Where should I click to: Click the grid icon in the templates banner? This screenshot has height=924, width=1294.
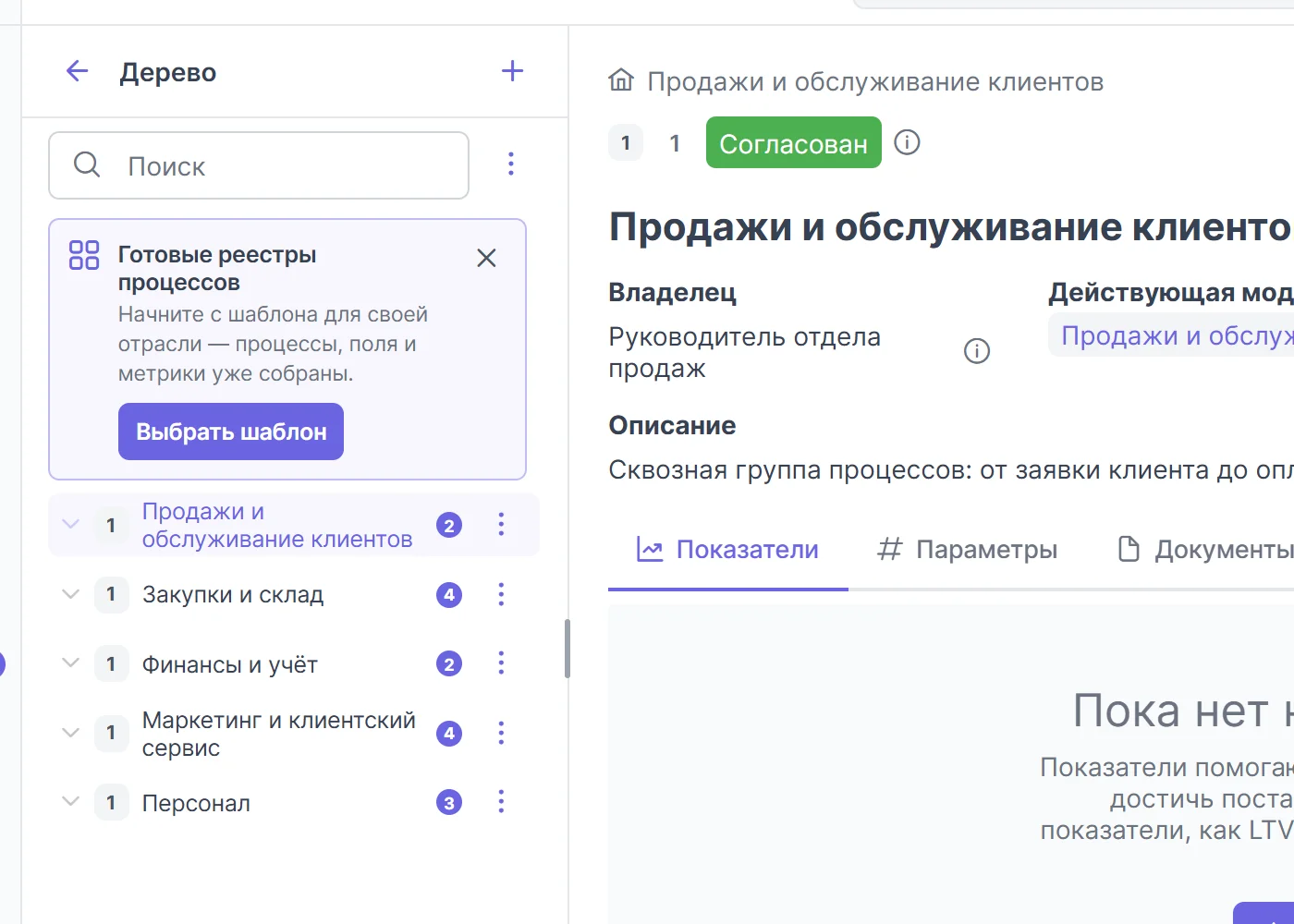pyautogui.click(x=84, y=255)
